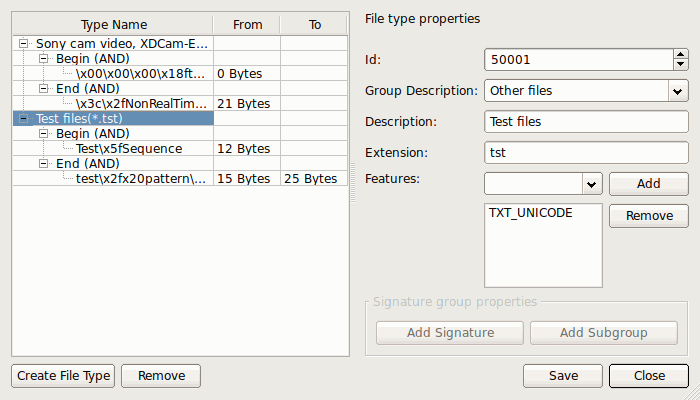Collapse Begin (AND) under Sony cam video
700x400 pixels.
43,58
